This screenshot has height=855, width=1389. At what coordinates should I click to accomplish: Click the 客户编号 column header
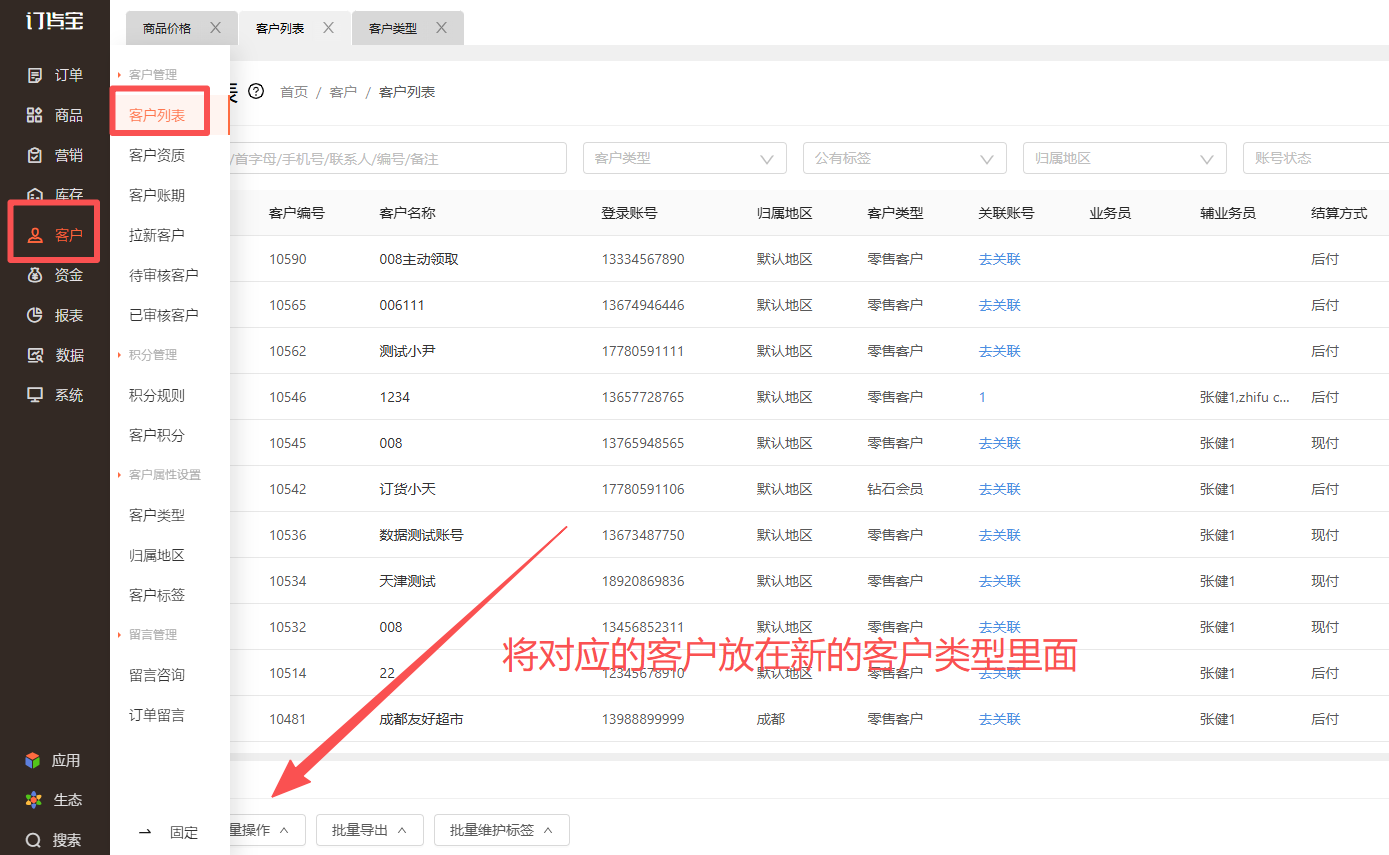[x=297, y=213]
